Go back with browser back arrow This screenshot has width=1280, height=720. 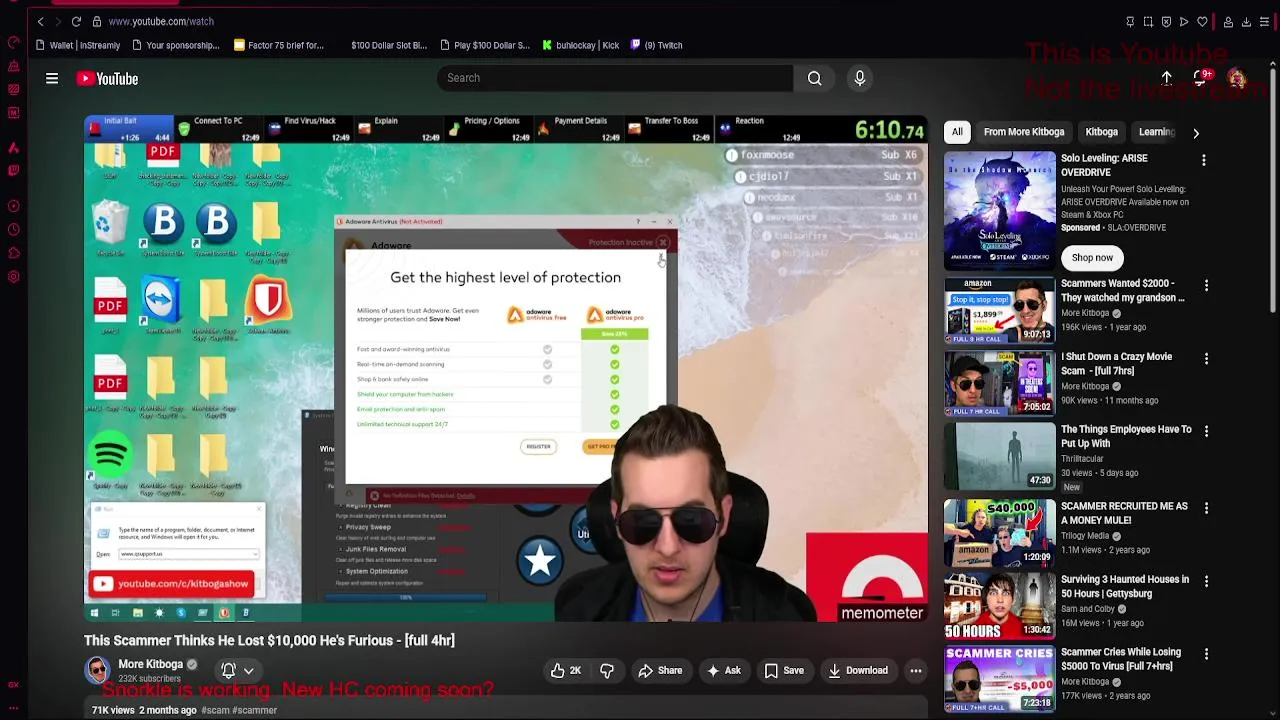point(40,21)
